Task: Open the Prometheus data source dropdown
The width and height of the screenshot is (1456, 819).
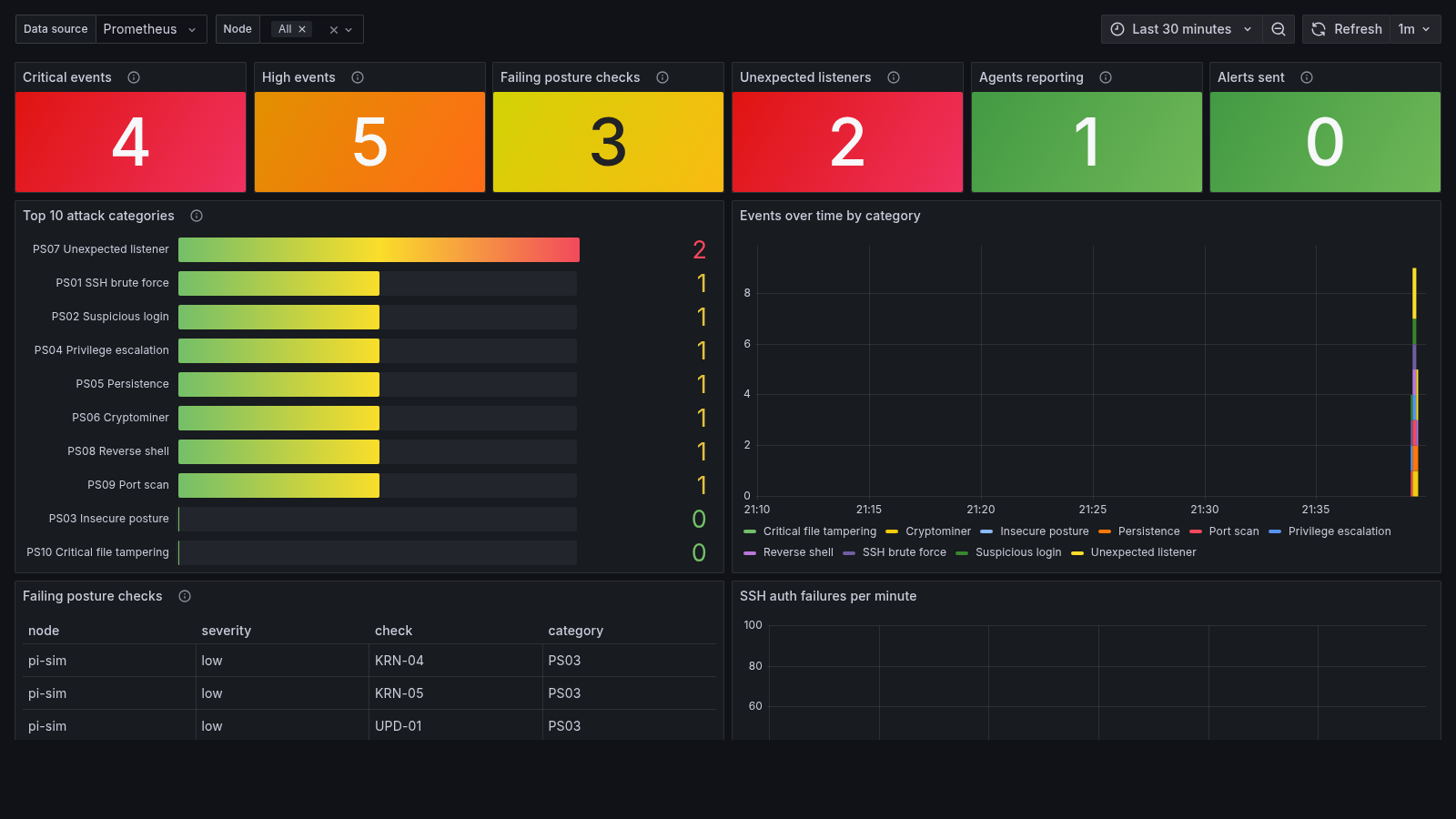Action: tap(151, 29)
